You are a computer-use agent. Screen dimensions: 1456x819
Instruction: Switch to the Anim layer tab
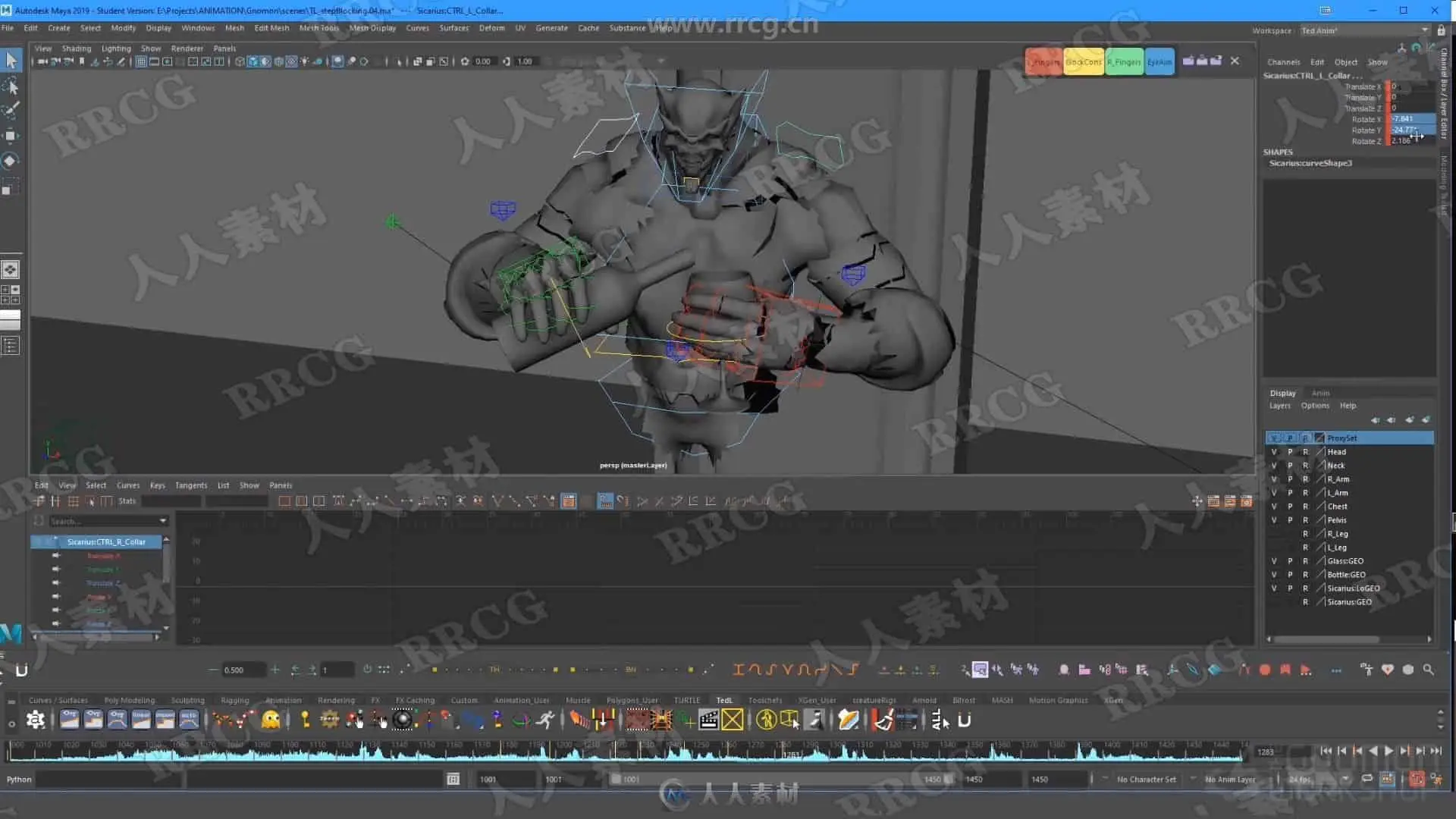(1320, 393)
